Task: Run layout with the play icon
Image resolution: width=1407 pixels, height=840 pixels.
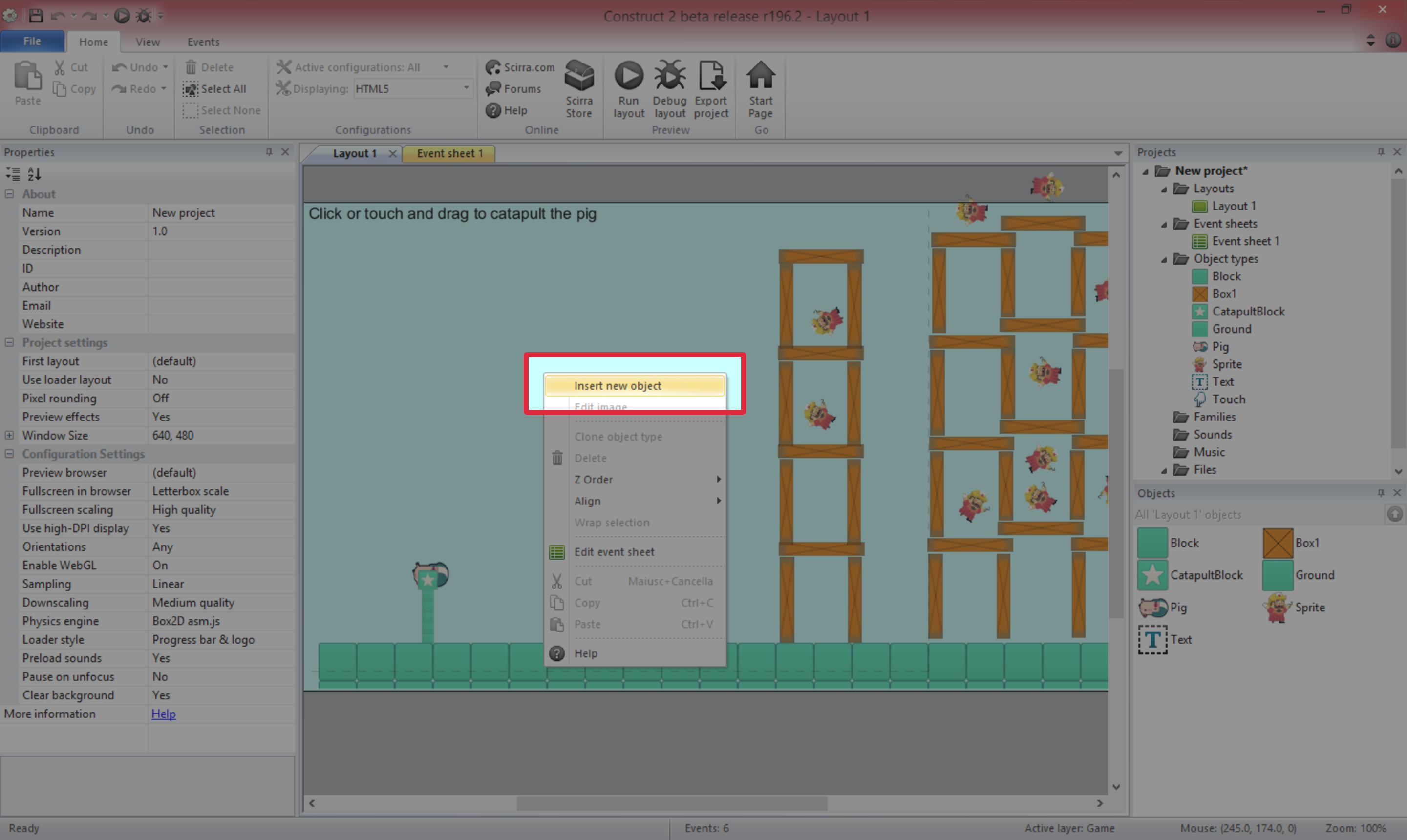Action: [x=628, y=75]
